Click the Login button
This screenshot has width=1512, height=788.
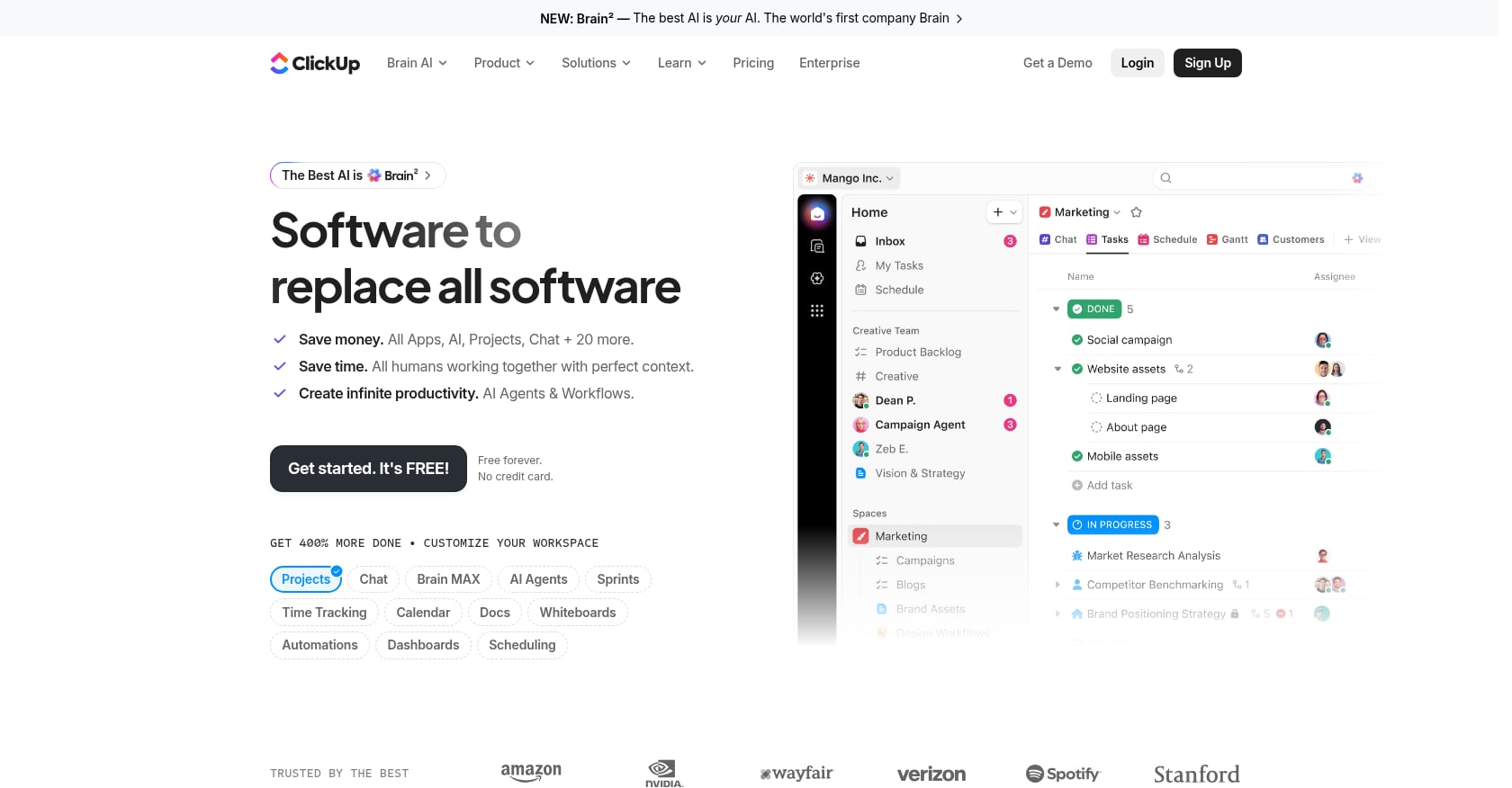(x=1137, y=63)
